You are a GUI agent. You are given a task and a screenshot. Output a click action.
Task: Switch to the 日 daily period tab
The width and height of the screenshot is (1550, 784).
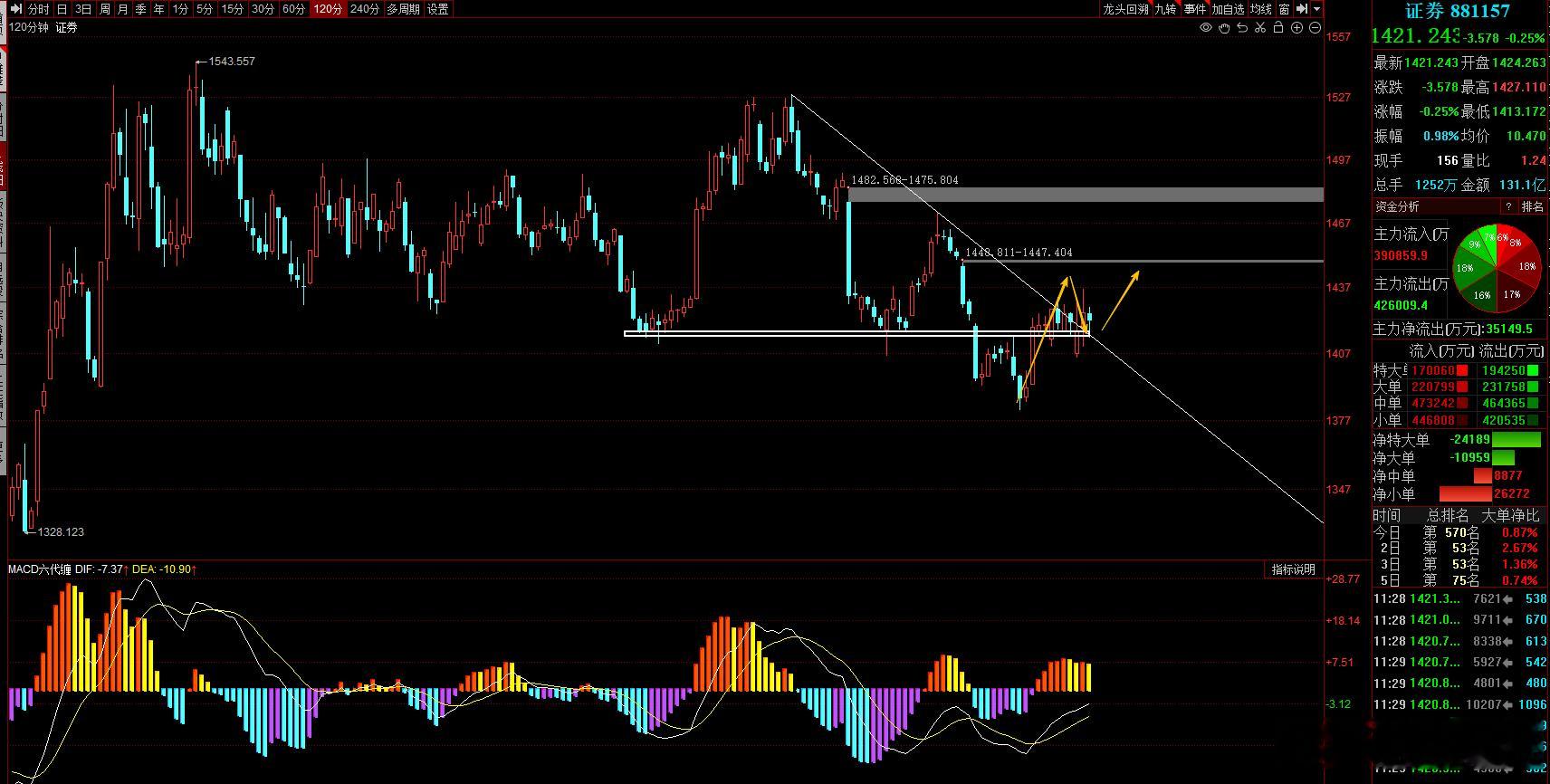click(x=62, y=9)
